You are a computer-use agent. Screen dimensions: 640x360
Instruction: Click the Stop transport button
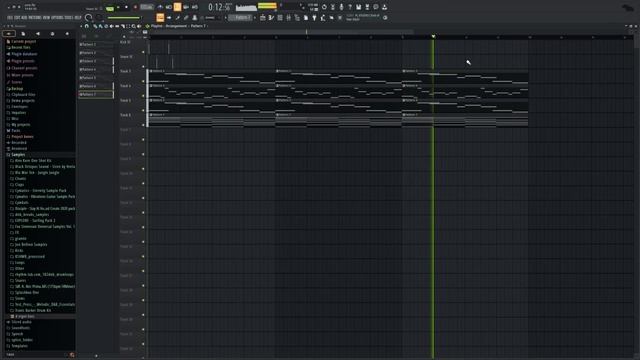tap(126, 7)
